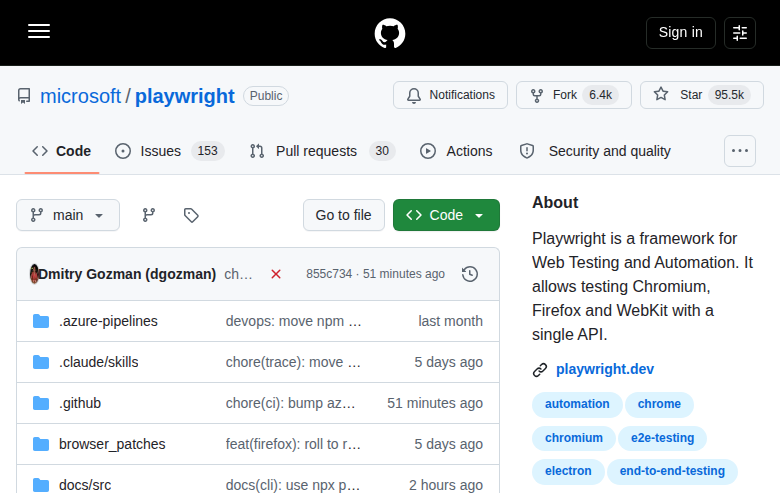Click folder icon beside .claude/skills
The image size is (780, 493).
(x=41, y=362)
